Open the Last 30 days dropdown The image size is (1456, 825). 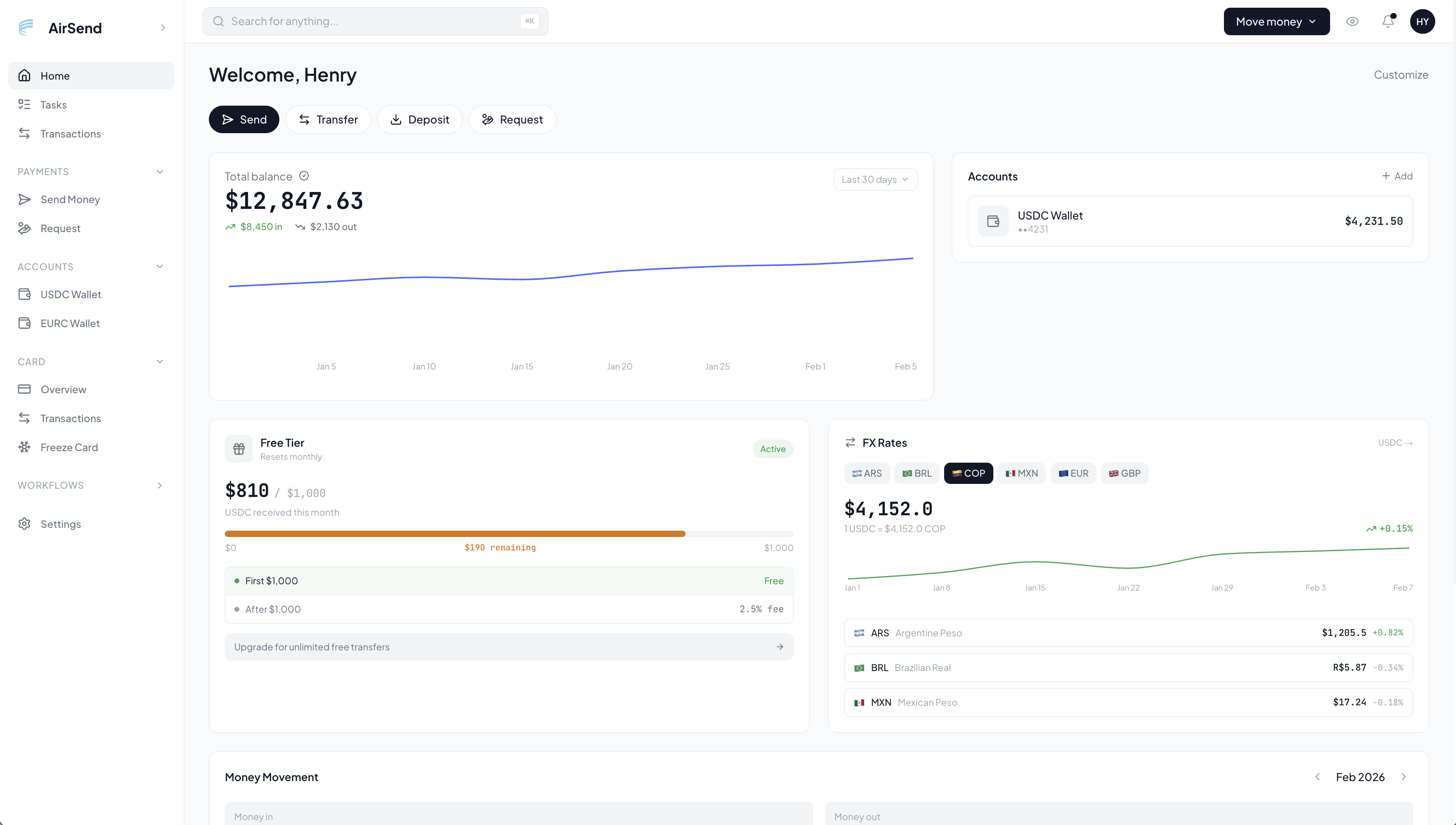point(874,179)
